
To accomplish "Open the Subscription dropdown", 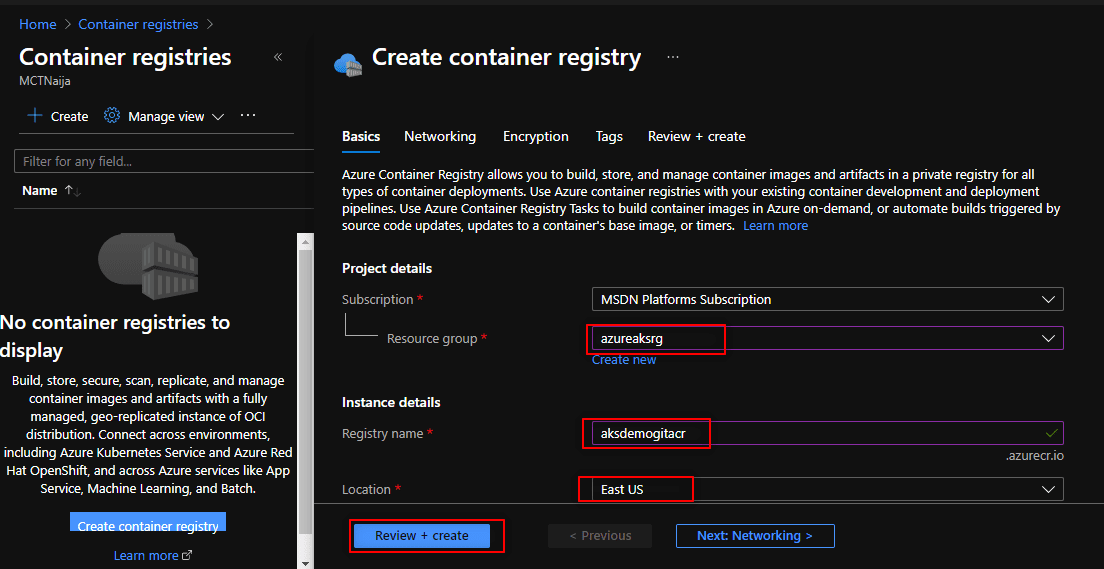I will click(x=827, y=299).
